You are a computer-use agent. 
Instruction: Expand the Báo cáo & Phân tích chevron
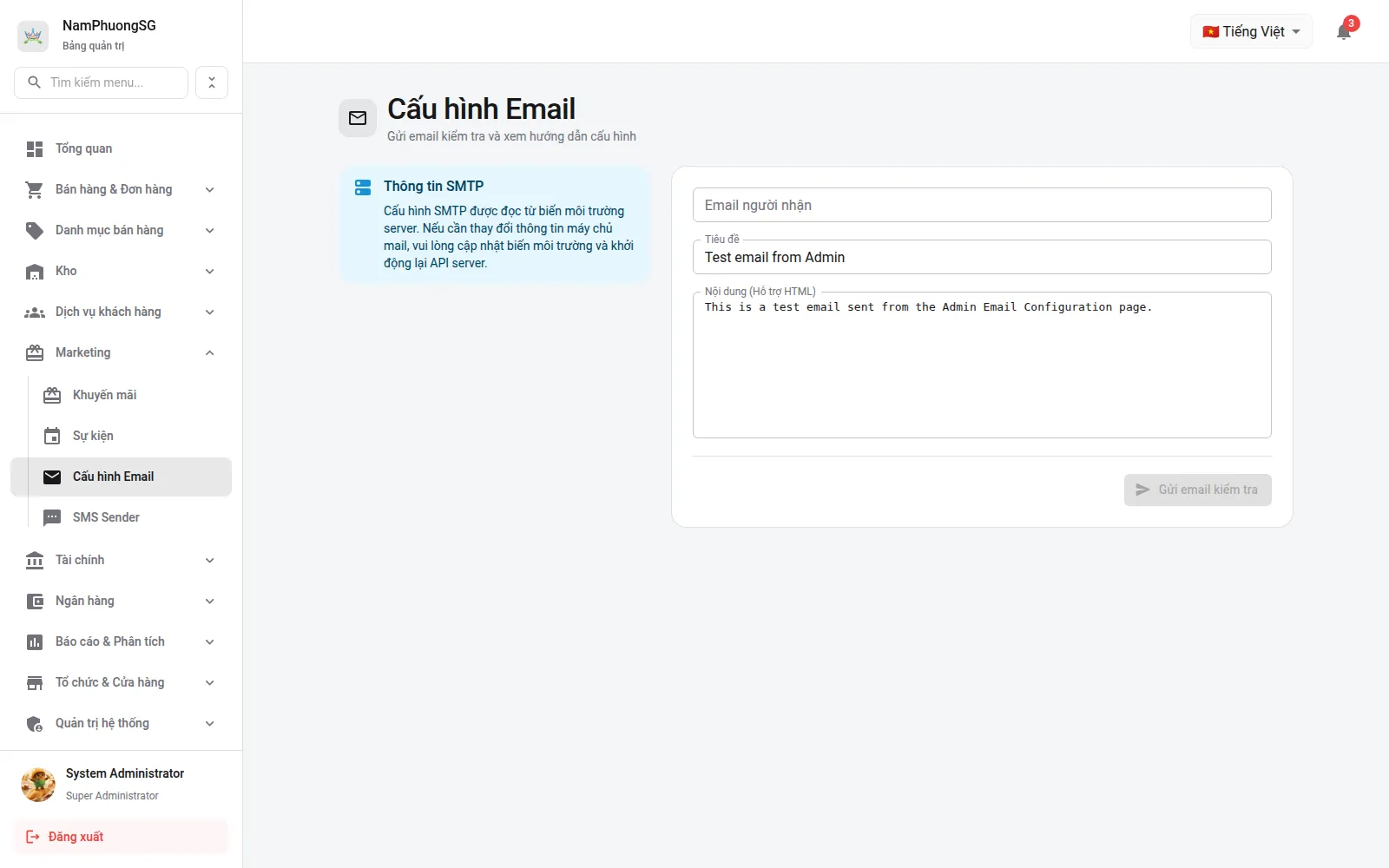209,642
